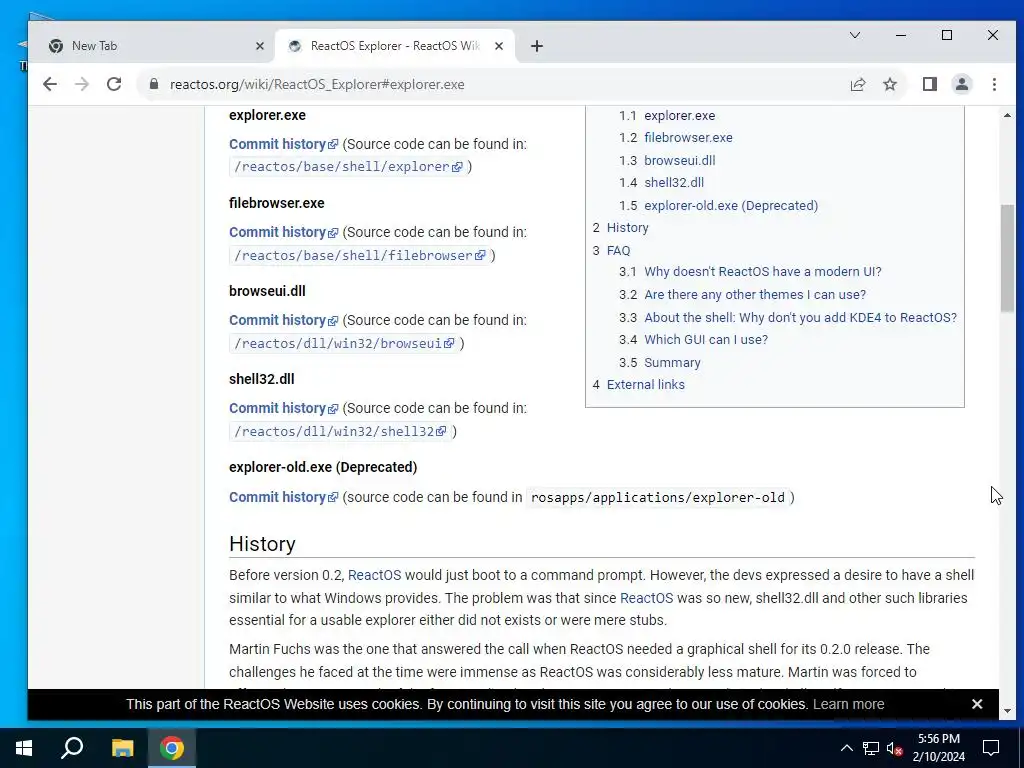The image size is (1024, 768).
Task: Open Chrome three-dot menu
Action: pos(994,84)
